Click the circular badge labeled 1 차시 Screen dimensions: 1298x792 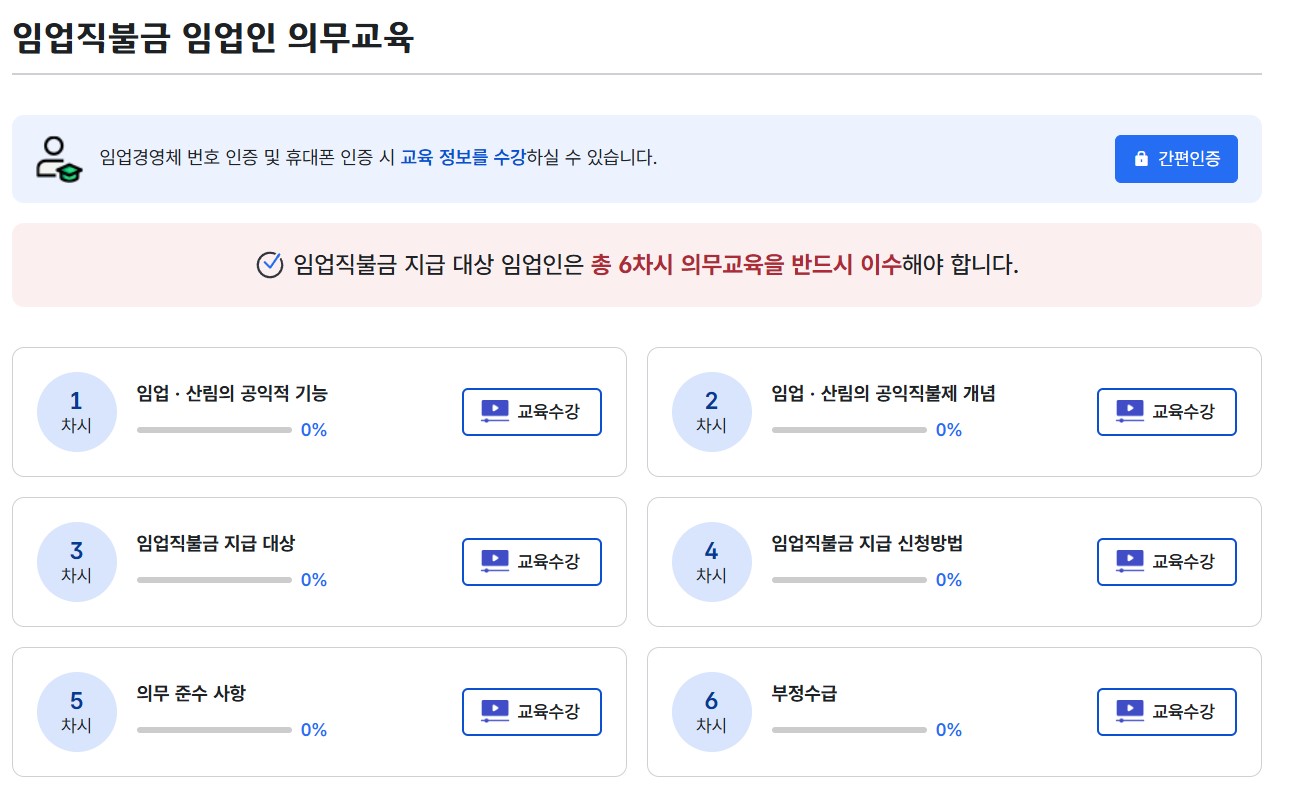(x=76, y=411)
